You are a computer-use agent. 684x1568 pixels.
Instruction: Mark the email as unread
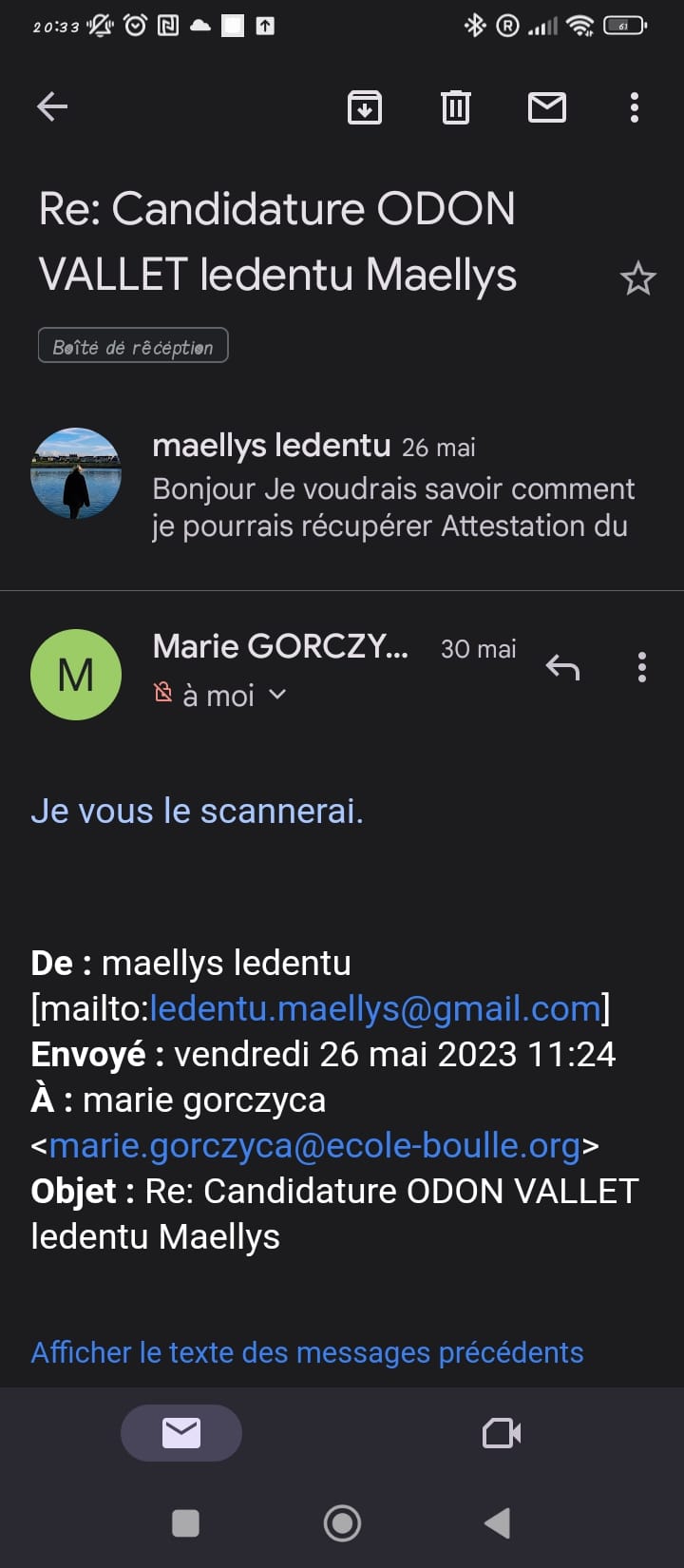(547, 107)
